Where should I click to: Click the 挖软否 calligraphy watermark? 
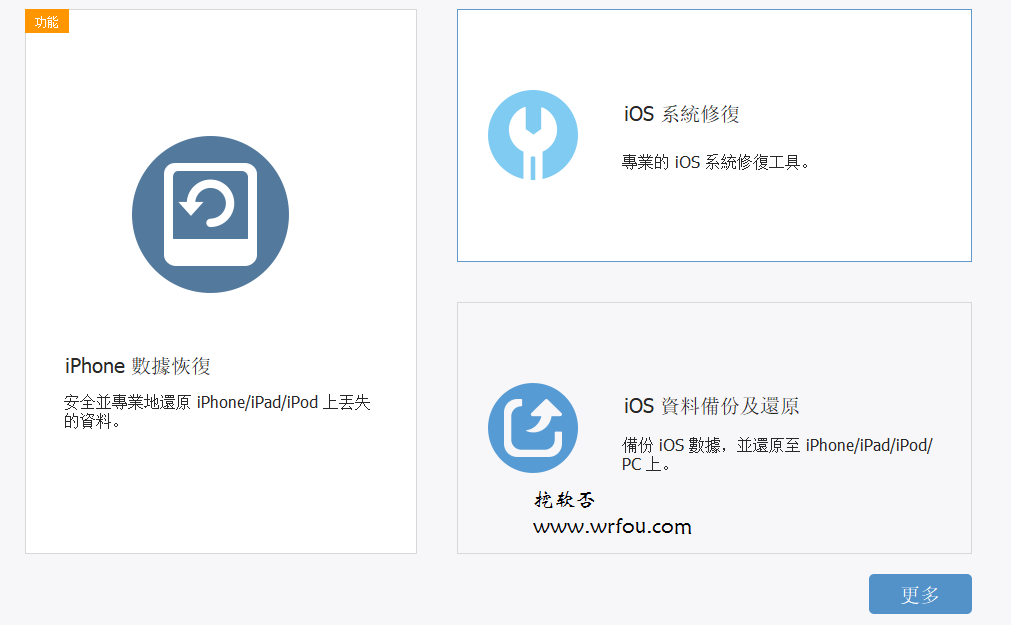point(564,500)
